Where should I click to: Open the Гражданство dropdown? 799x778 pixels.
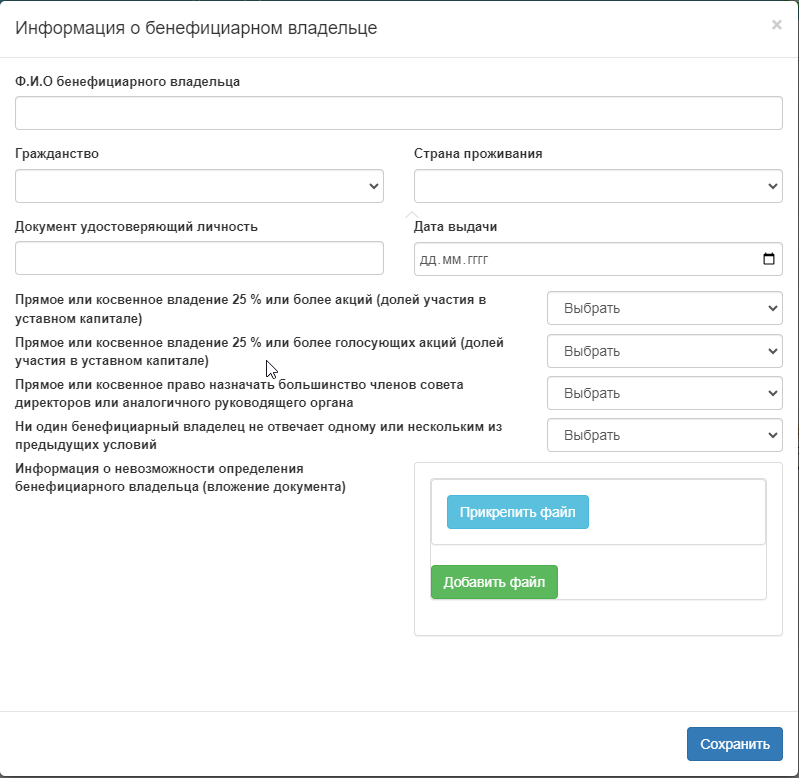199,186
